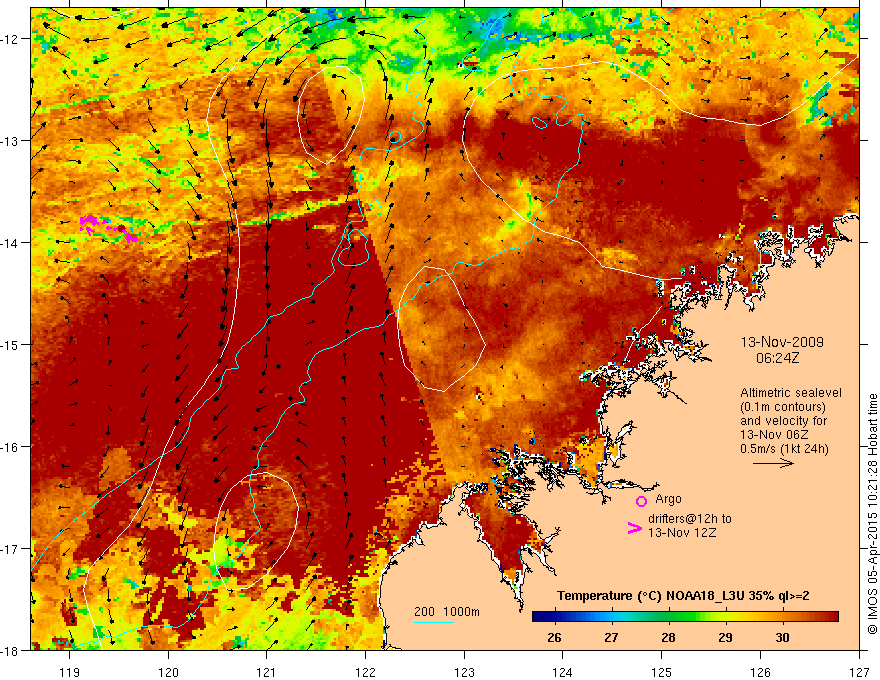Click the color bar tick label '28'
The height and width of the screenshot is (680, 880).
668,637
